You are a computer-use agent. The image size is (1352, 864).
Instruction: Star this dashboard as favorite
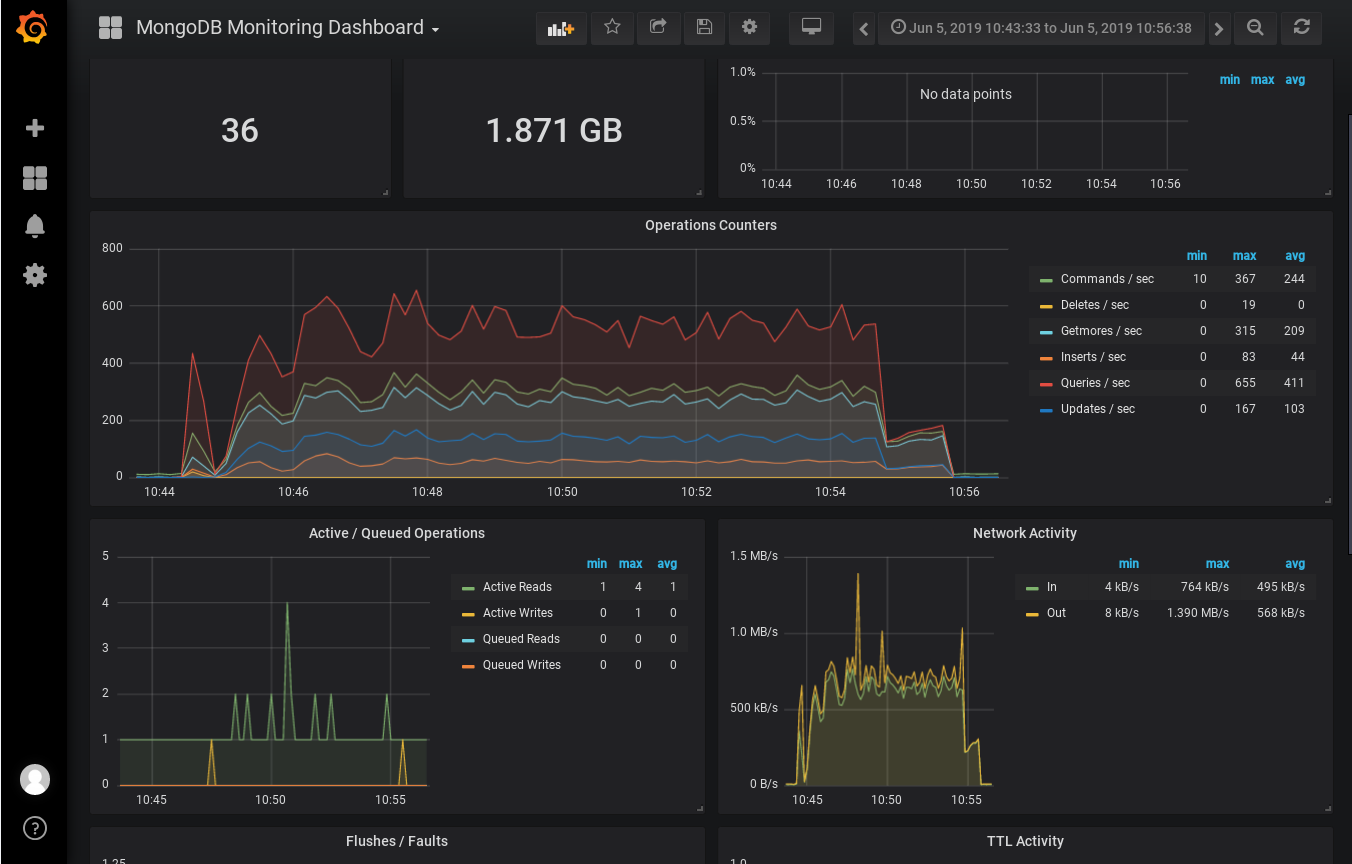[x=612, y=28]
